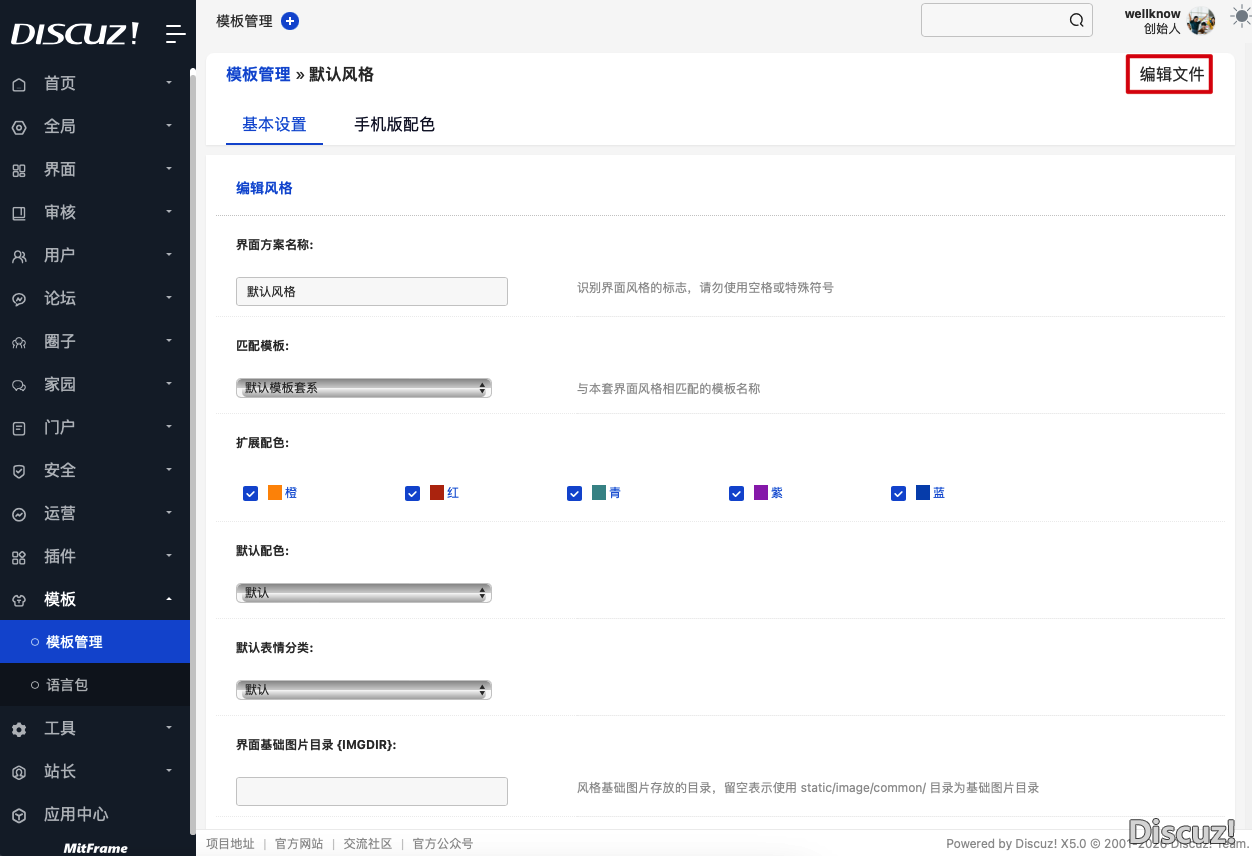Click the search magnifier icon
The image size is (1252, 856).
click(1076, 21)
